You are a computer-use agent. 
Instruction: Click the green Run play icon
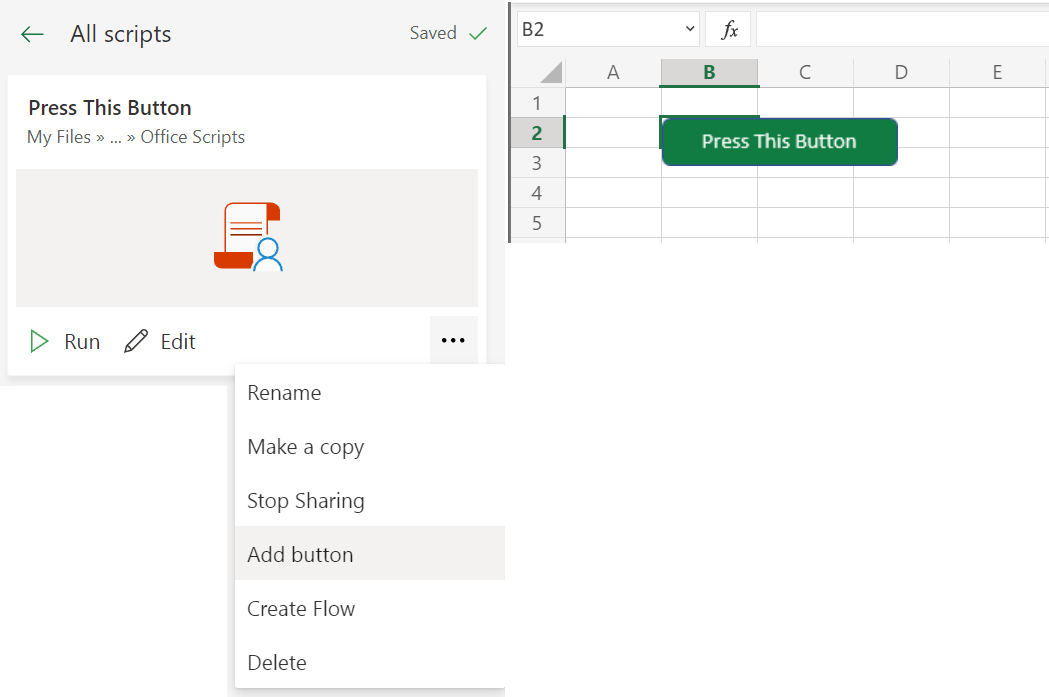(x=39, y=342)
